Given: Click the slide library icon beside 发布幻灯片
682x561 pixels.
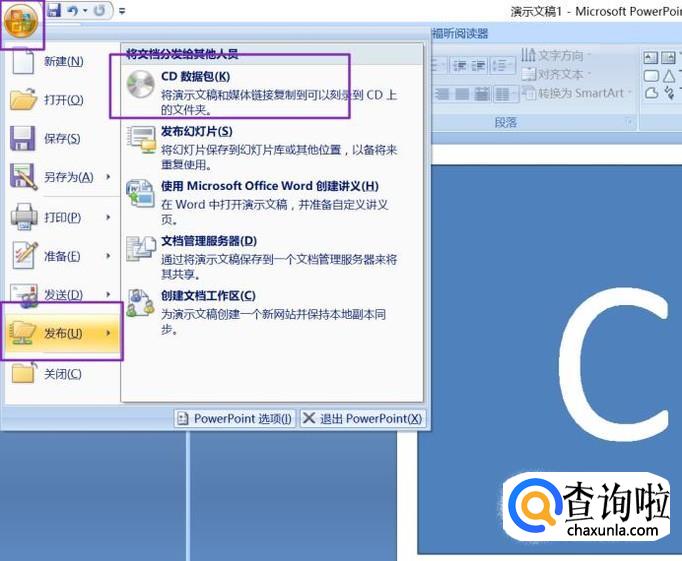Looking at the screenshot, I should click(x=141, y=139).
